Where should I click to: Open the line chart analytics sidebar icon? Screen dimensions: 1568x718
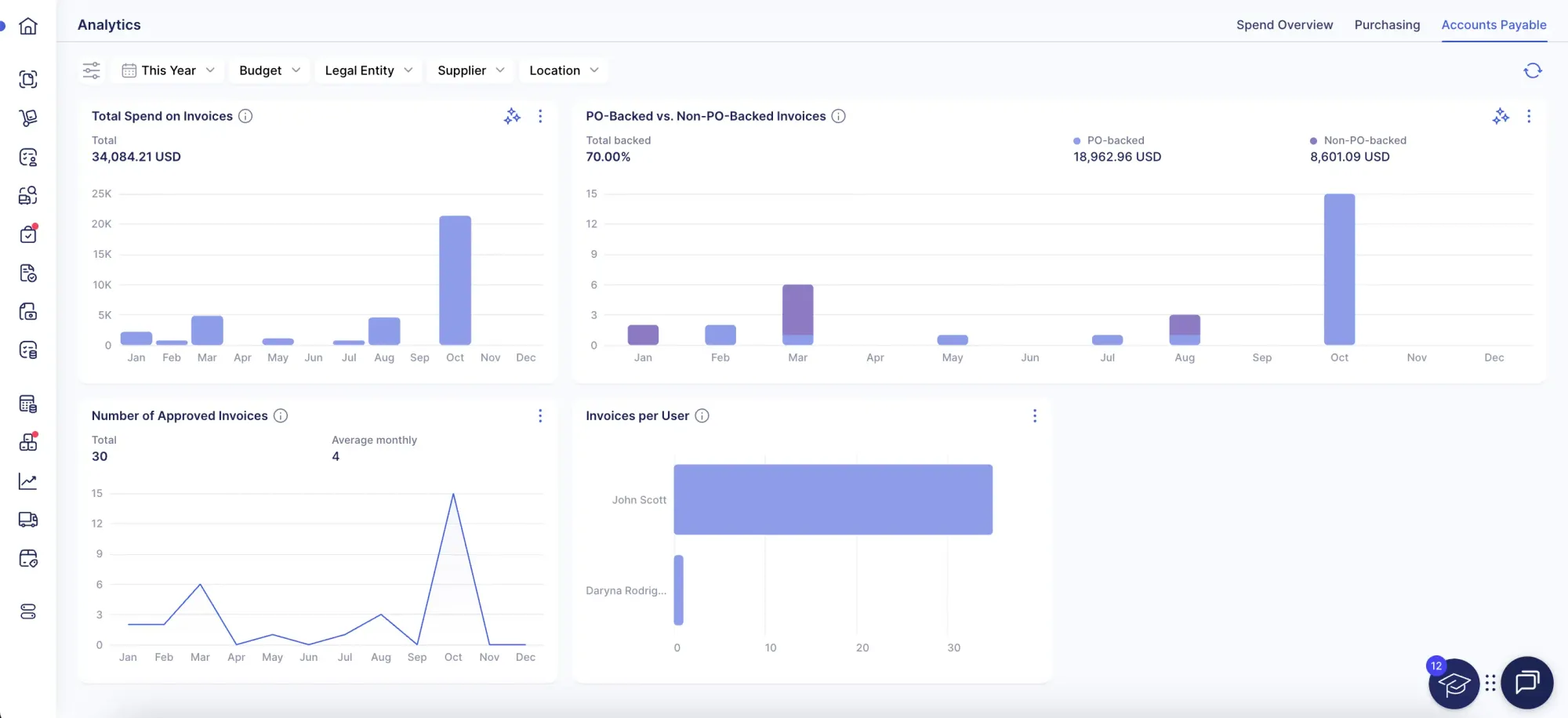point(28,481)
